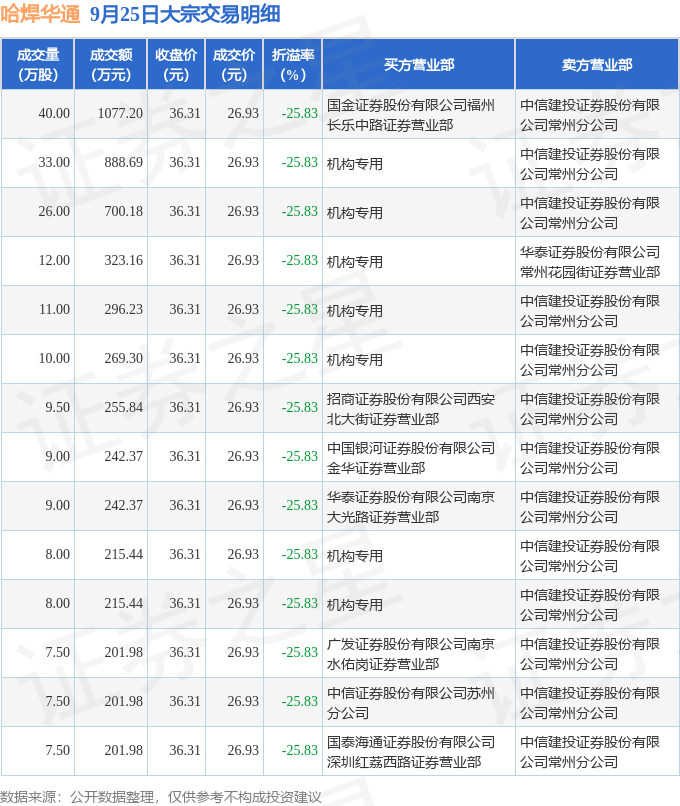Click 机构专用 in the 33.00 row
The width and height of the screenshot is (680, 806).
[x=355, y=164]
